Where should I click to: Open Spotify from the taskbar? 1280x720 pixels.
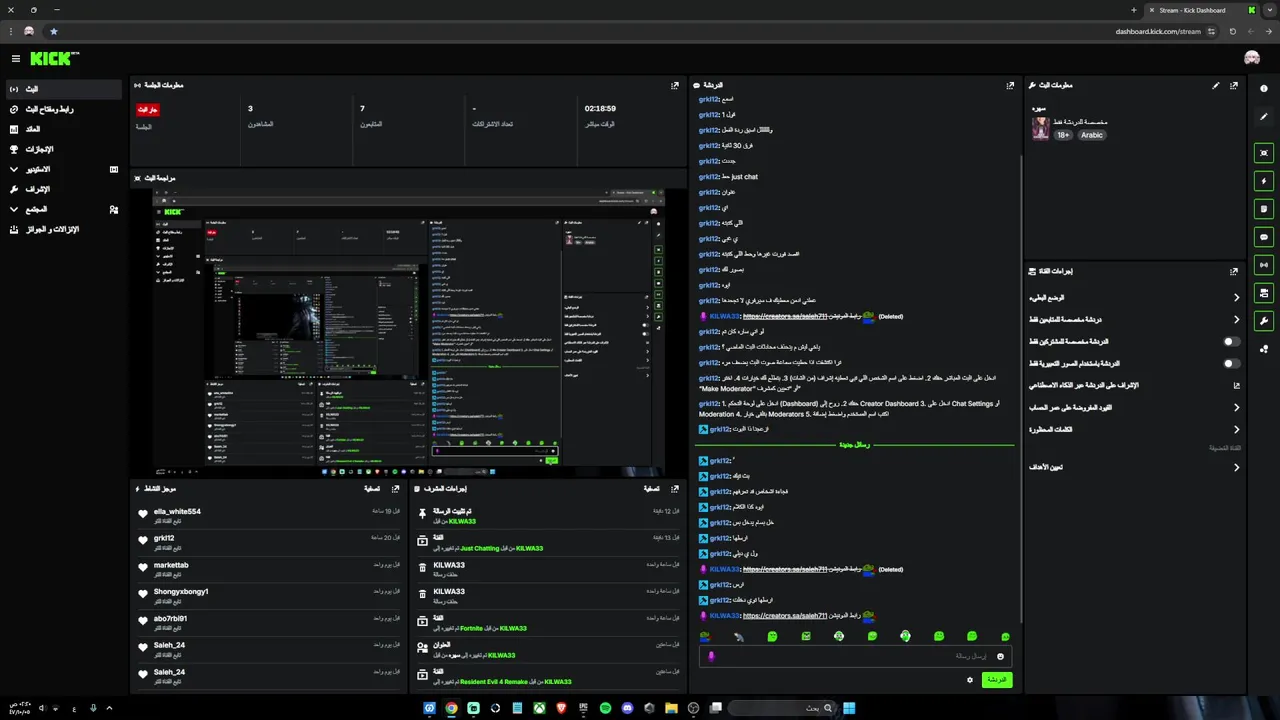[605, 708]
